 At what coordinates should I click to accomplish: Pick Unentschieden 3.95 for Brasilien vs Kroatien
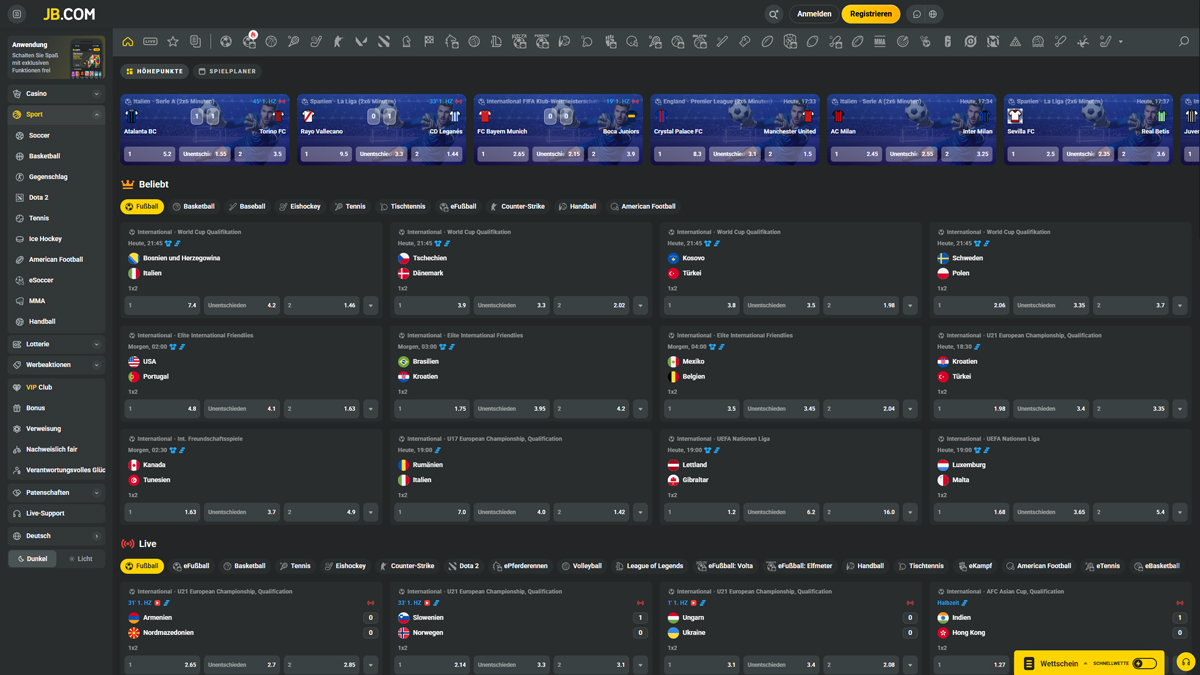(512, 409)
